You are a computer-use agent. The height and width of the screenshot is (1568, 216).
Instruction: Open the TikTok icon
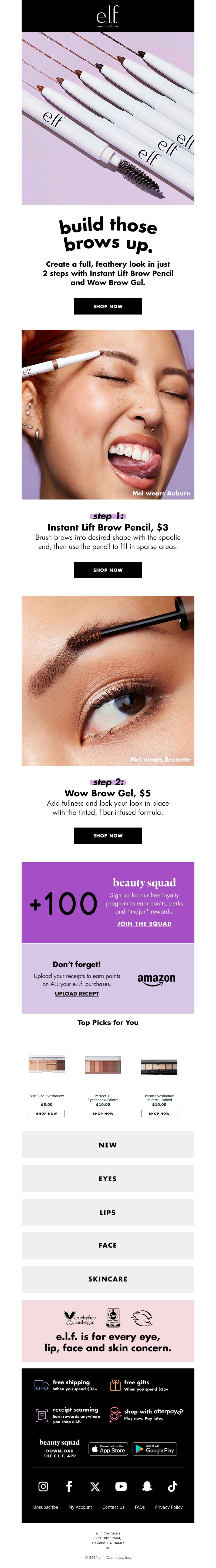point(173,1486)
